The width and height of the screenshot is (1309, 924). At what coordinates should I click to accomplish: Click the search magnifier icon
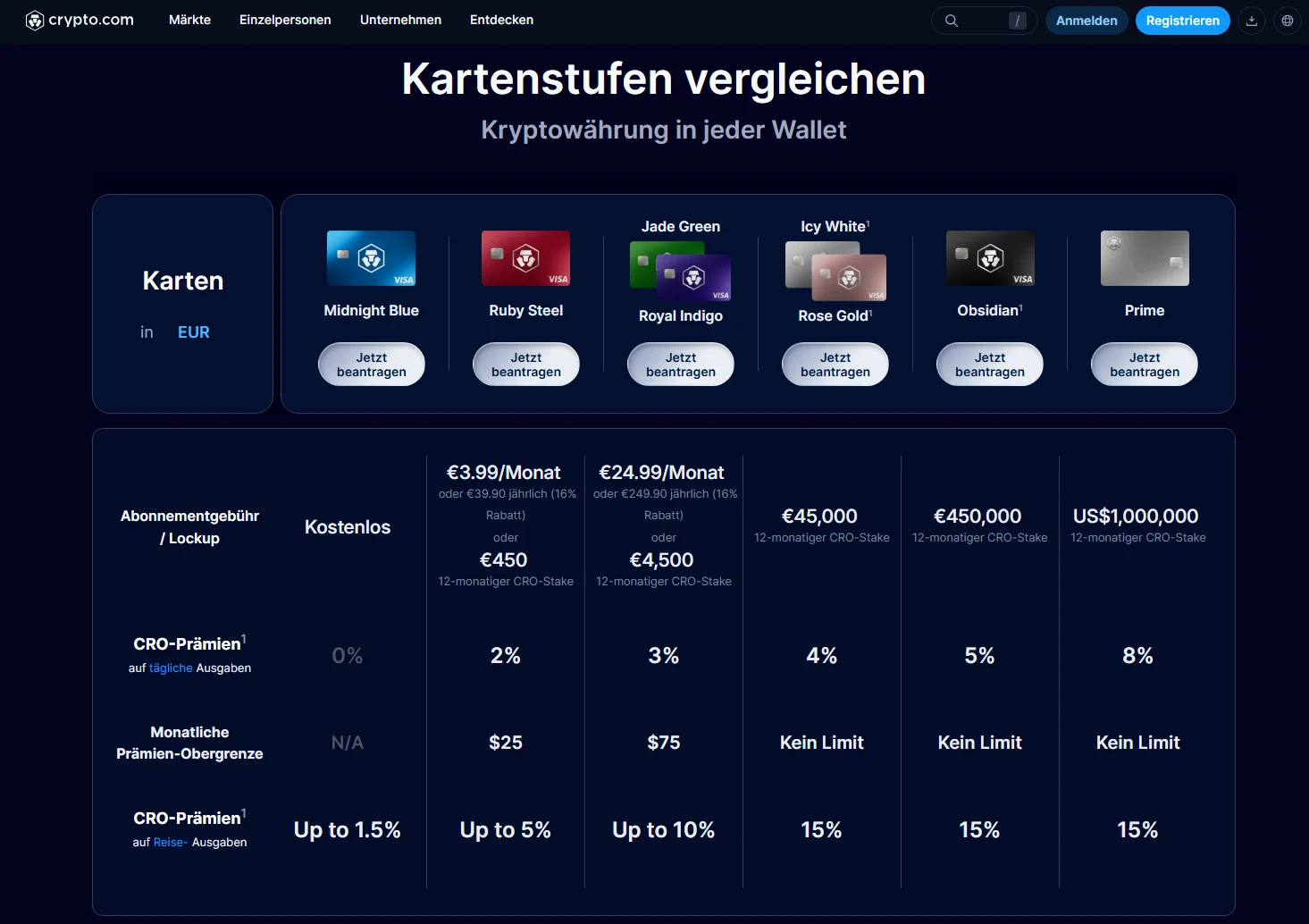(952, 21)
